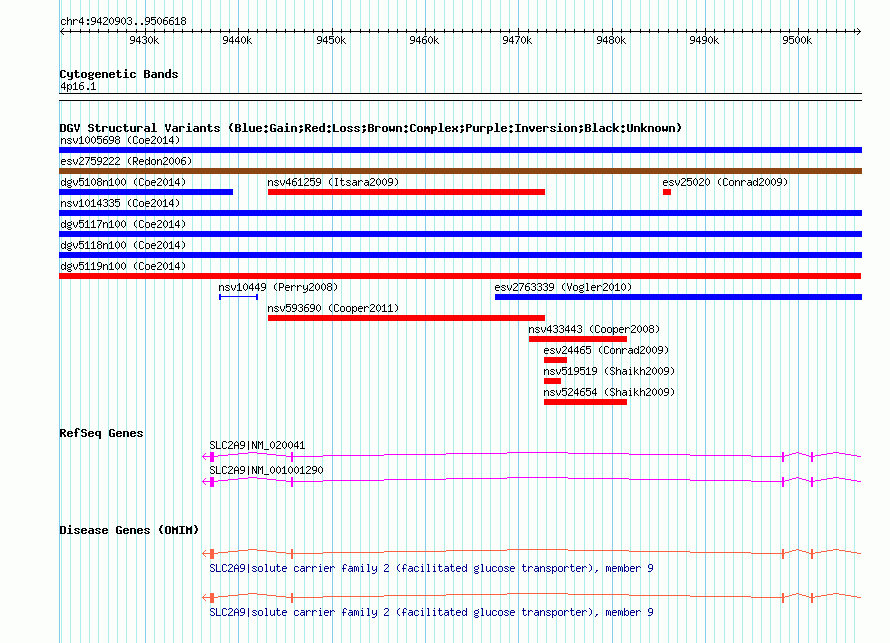The image size is (890, 643).
Task: Click the nsv524654 (Shaikh2009) label
Action: click(x=609, y=392)
